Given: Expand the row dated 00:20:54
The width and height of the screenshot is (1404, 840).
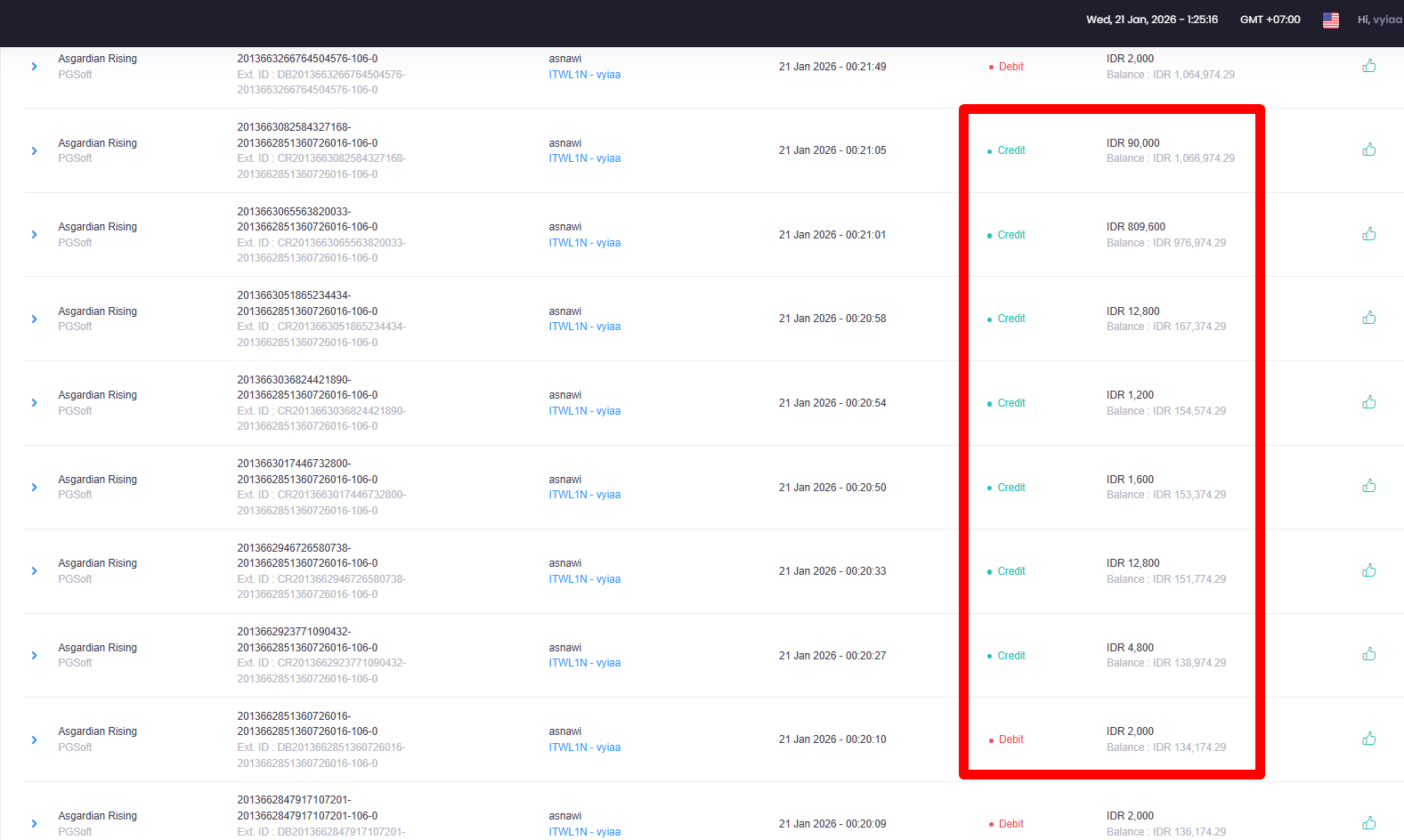Looking at the screenshot, I should (34, 403).
